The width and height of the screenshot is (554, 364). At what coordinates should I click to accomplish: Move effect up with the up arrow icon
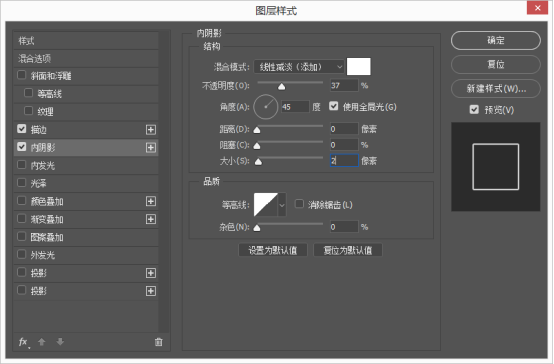tap(42, 342)
